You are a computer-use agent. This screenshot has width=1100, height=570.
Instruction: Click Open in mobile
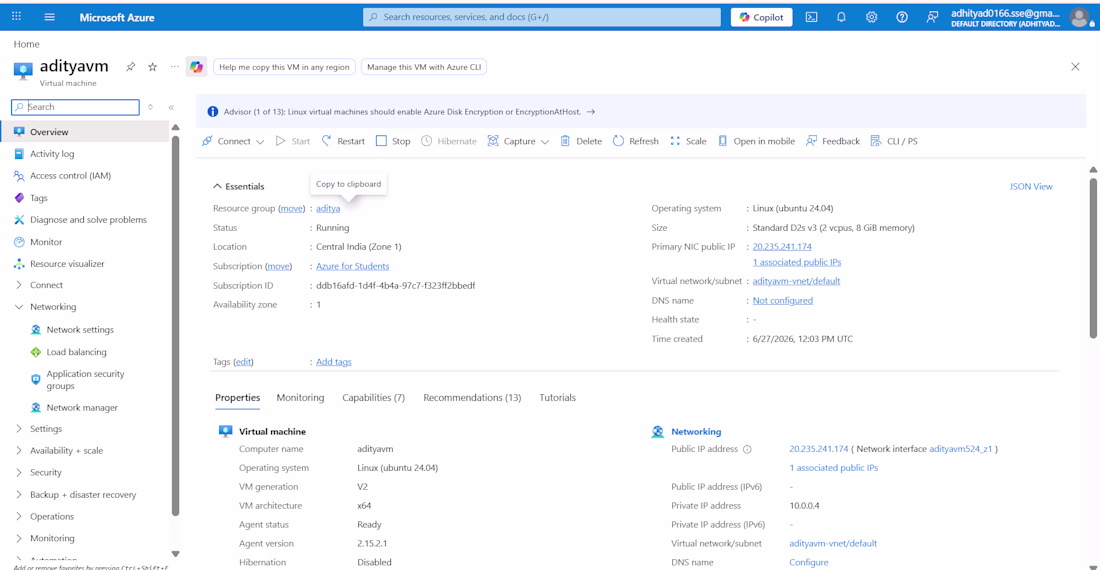click(756, 141)
